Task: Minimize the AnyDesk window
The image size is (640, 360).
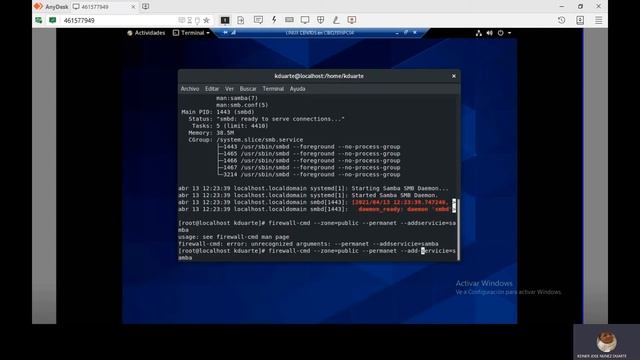Action: tap(562, 7)
